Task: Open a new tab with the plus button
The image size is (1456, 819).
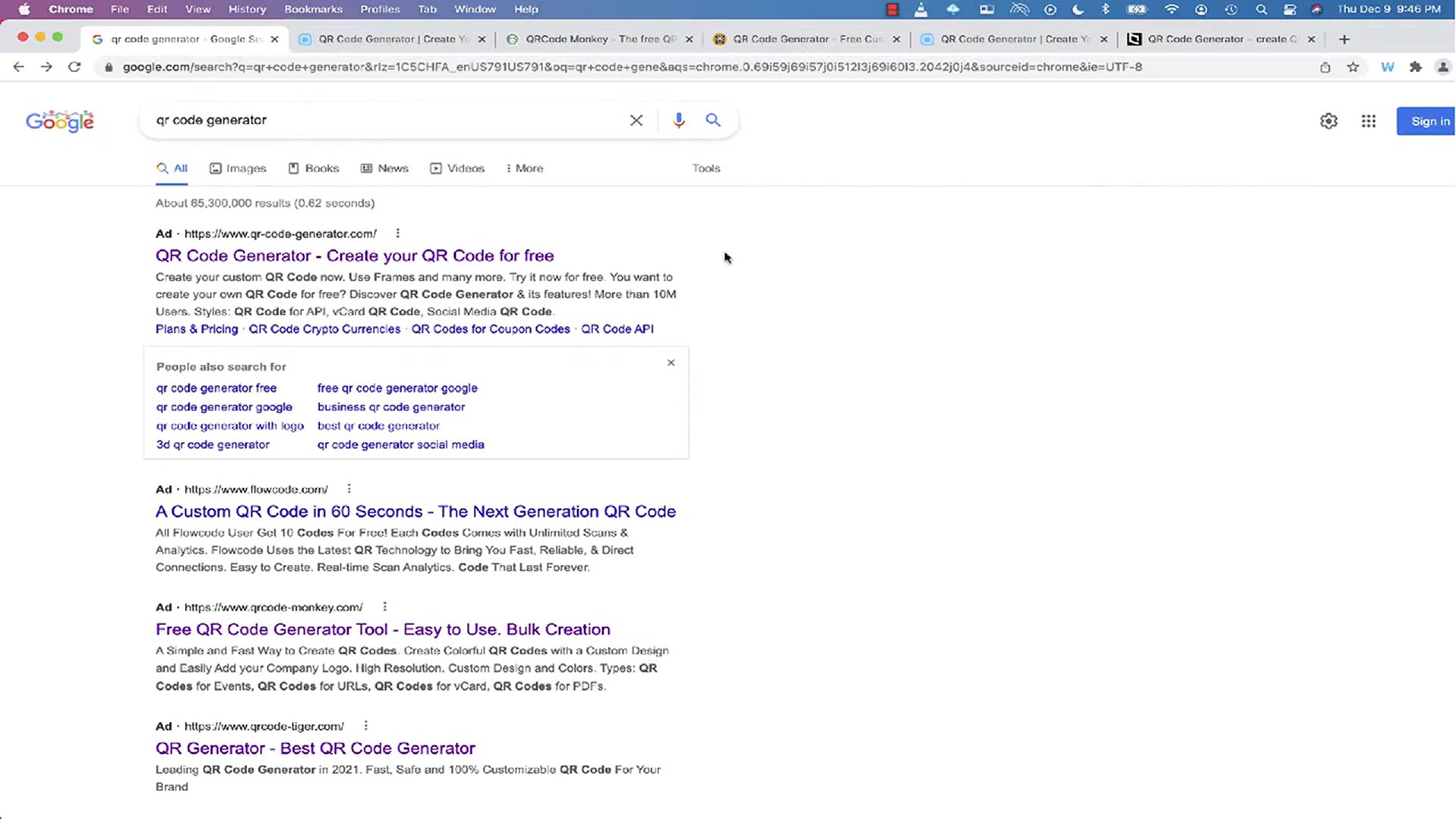Action: pos(1344,39)
